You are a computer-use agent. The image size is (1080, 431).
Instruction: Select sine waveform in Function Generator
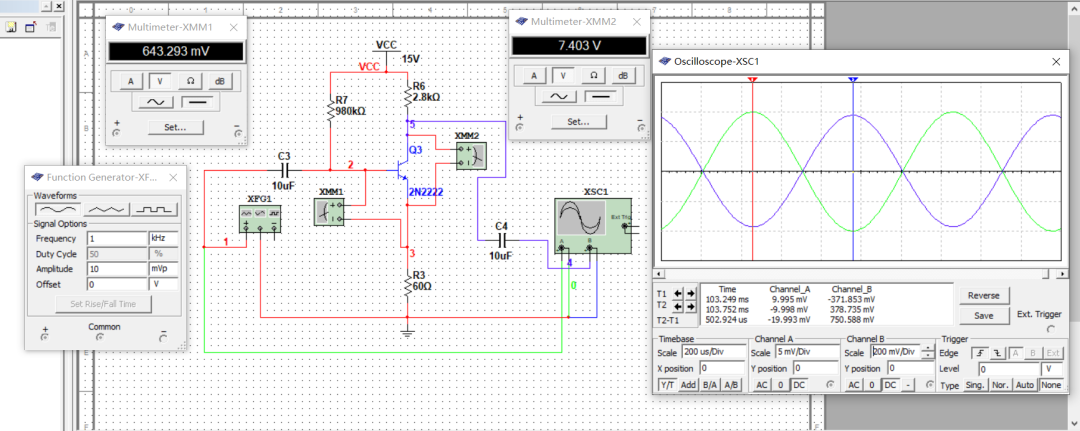pyautogui.click(x=58, y=209)
